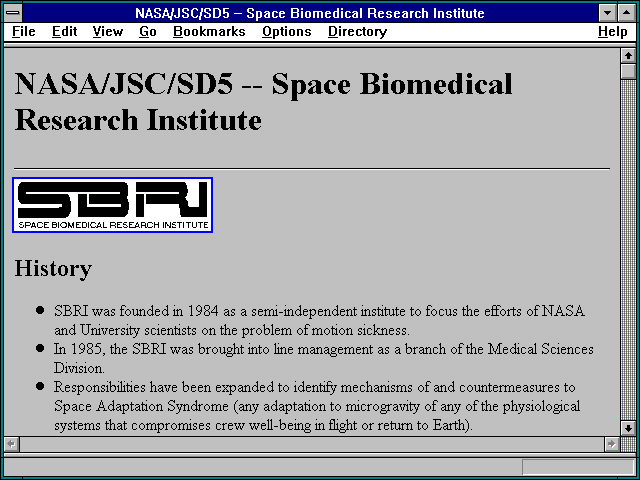
Task: Open the Options menu
Action: coord(287,31)
